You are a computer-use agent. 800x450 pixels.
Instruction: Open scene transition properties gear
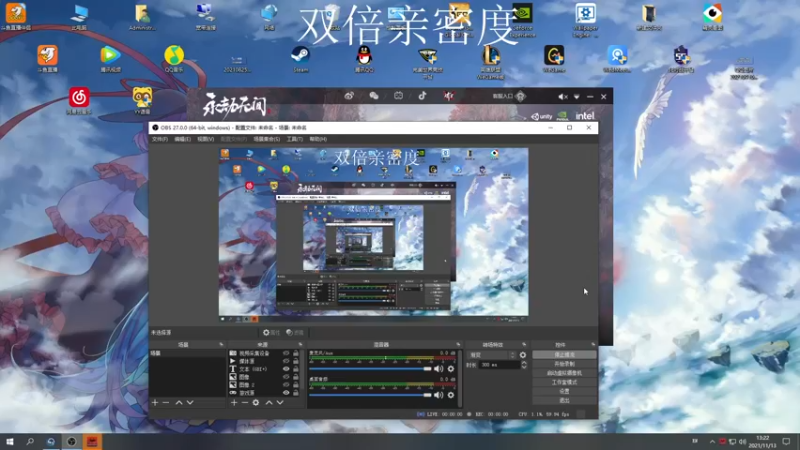[x=522, y=355]
